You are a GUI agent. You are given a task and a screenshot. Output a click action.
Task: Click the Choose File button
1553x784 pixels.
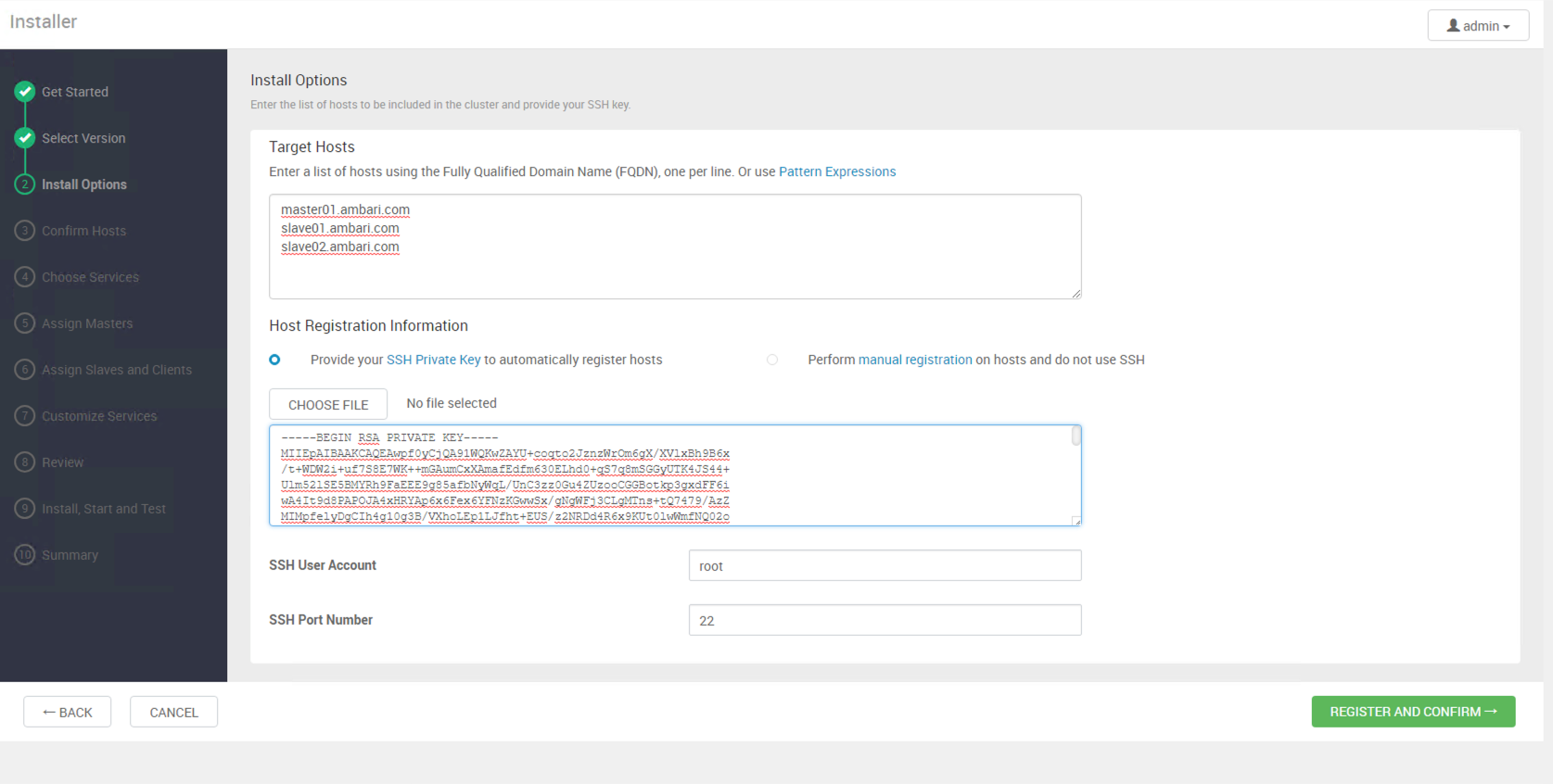tap(328, 405)
